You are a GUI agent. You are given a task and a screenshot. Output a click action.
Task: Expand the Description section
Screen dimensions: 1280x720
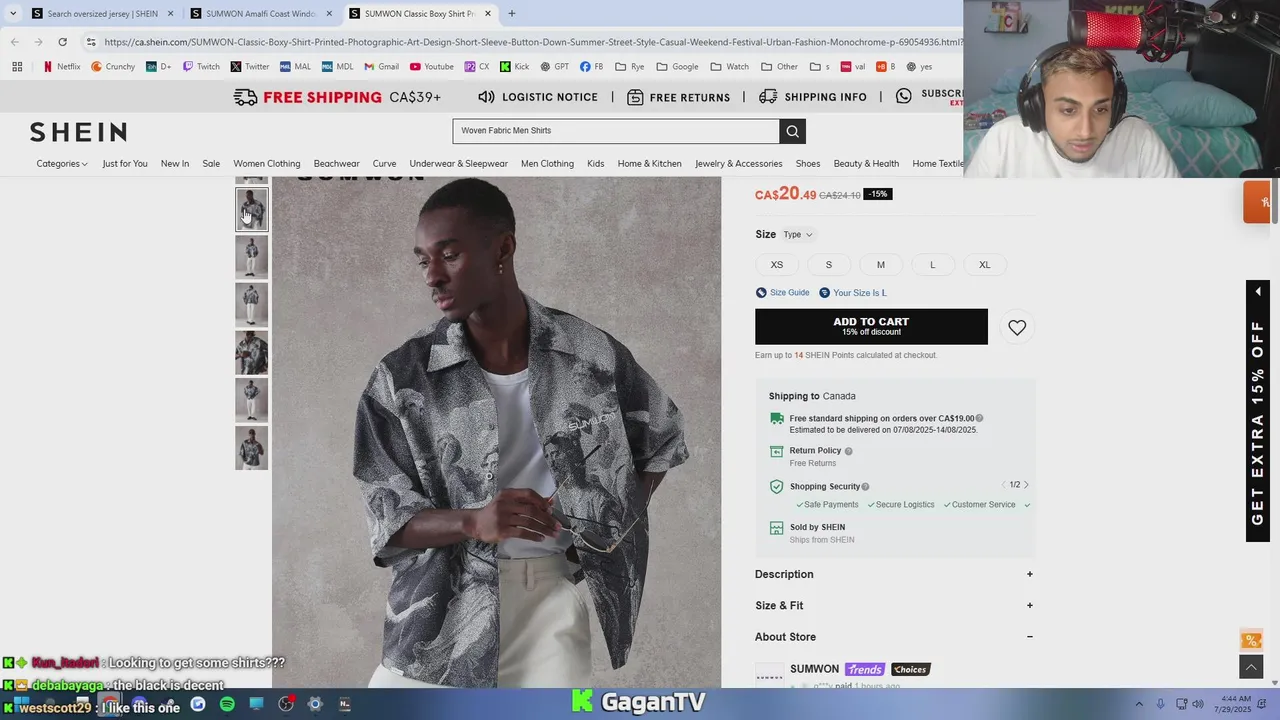tap(894, 574)
